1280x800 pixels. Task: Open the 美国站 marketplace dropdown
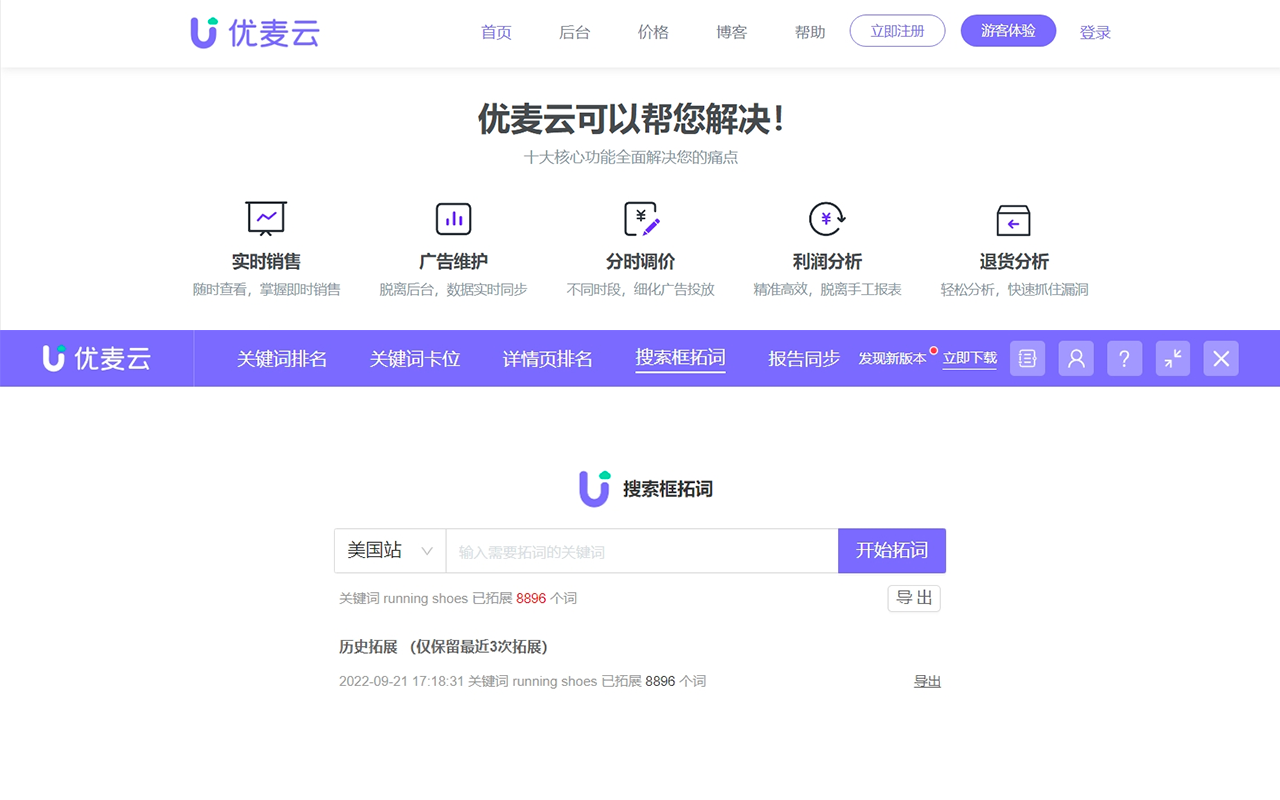click(x=389, y=550)
